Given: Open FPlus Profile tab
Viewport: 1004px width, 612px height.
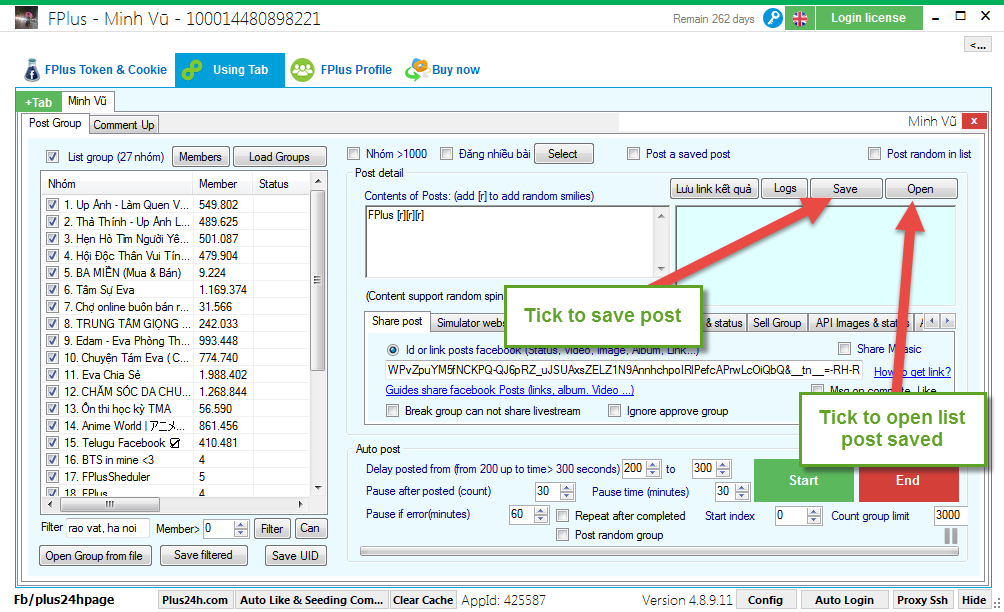Looking at the screenshot, I should 341,70.
